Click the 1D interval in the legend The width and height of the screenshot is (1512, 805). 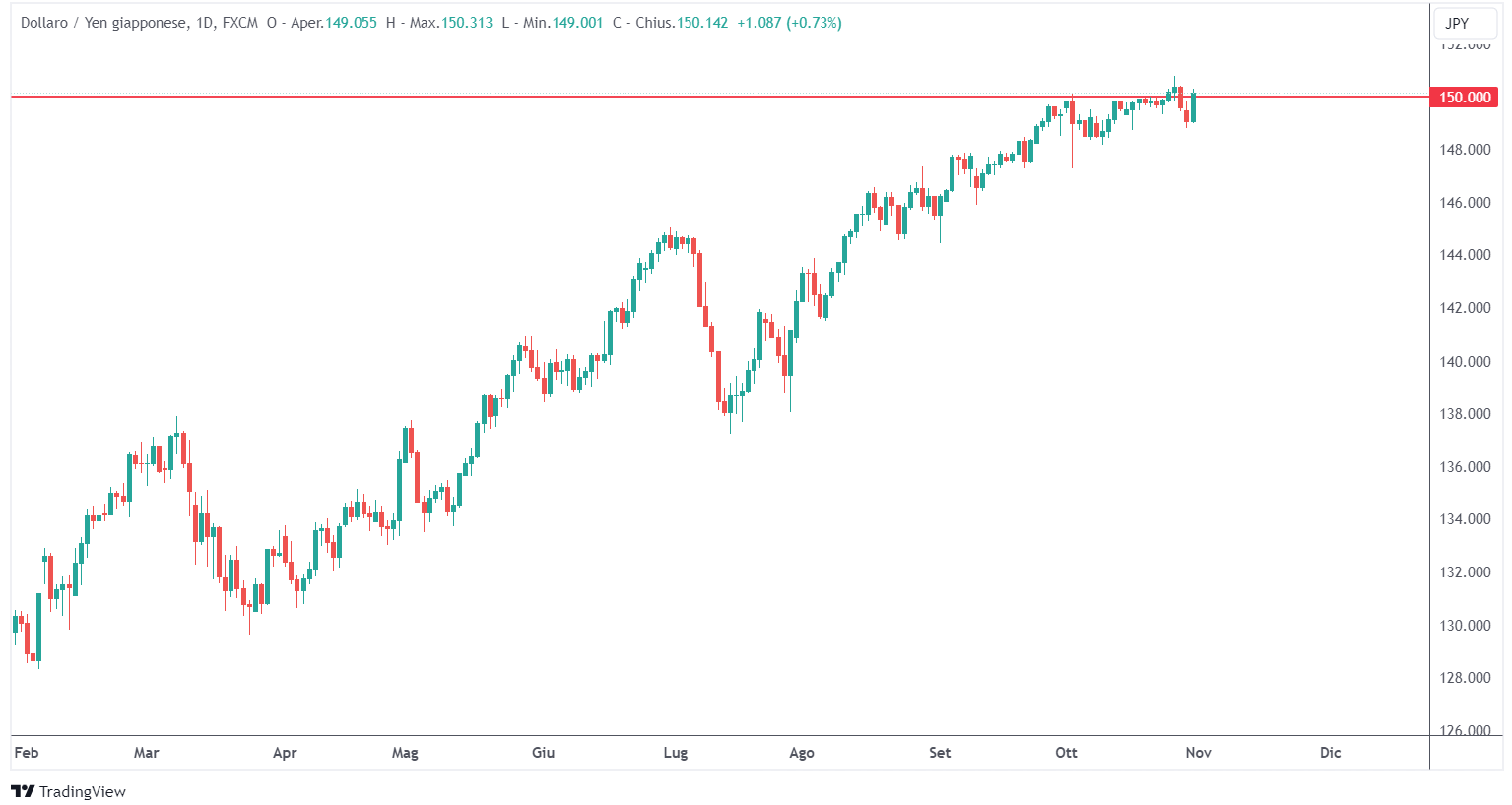coord(204,23)
